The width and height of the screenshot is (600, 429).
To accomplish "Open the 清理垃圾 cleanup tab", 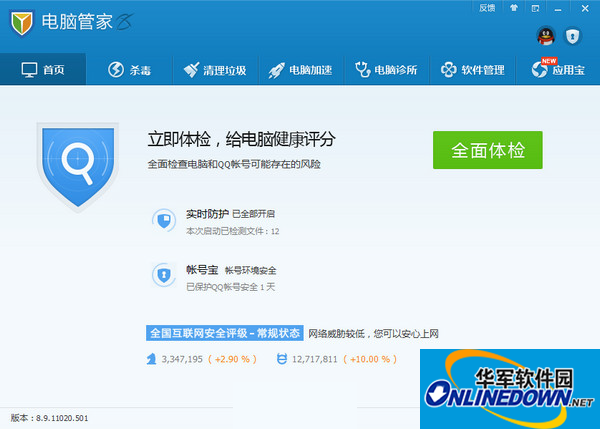I will point(215,70).
